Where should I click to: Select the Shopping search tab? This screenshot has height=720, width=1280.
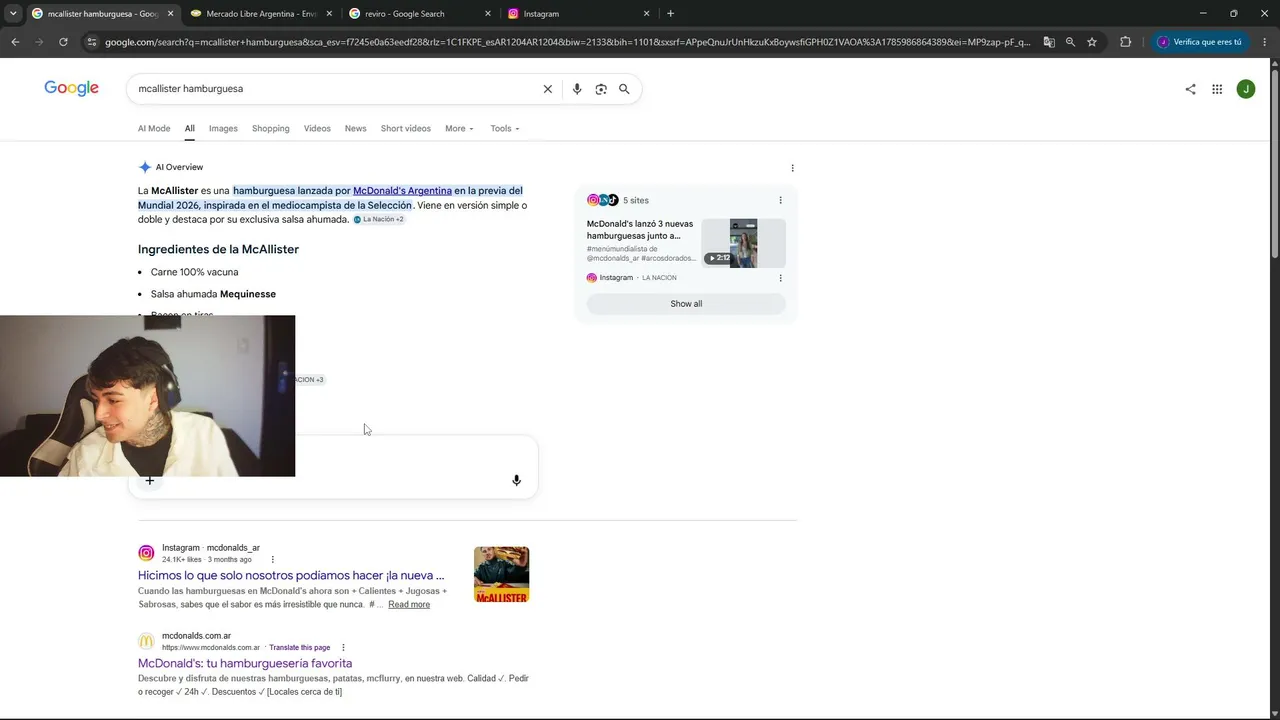coord(271,129)
